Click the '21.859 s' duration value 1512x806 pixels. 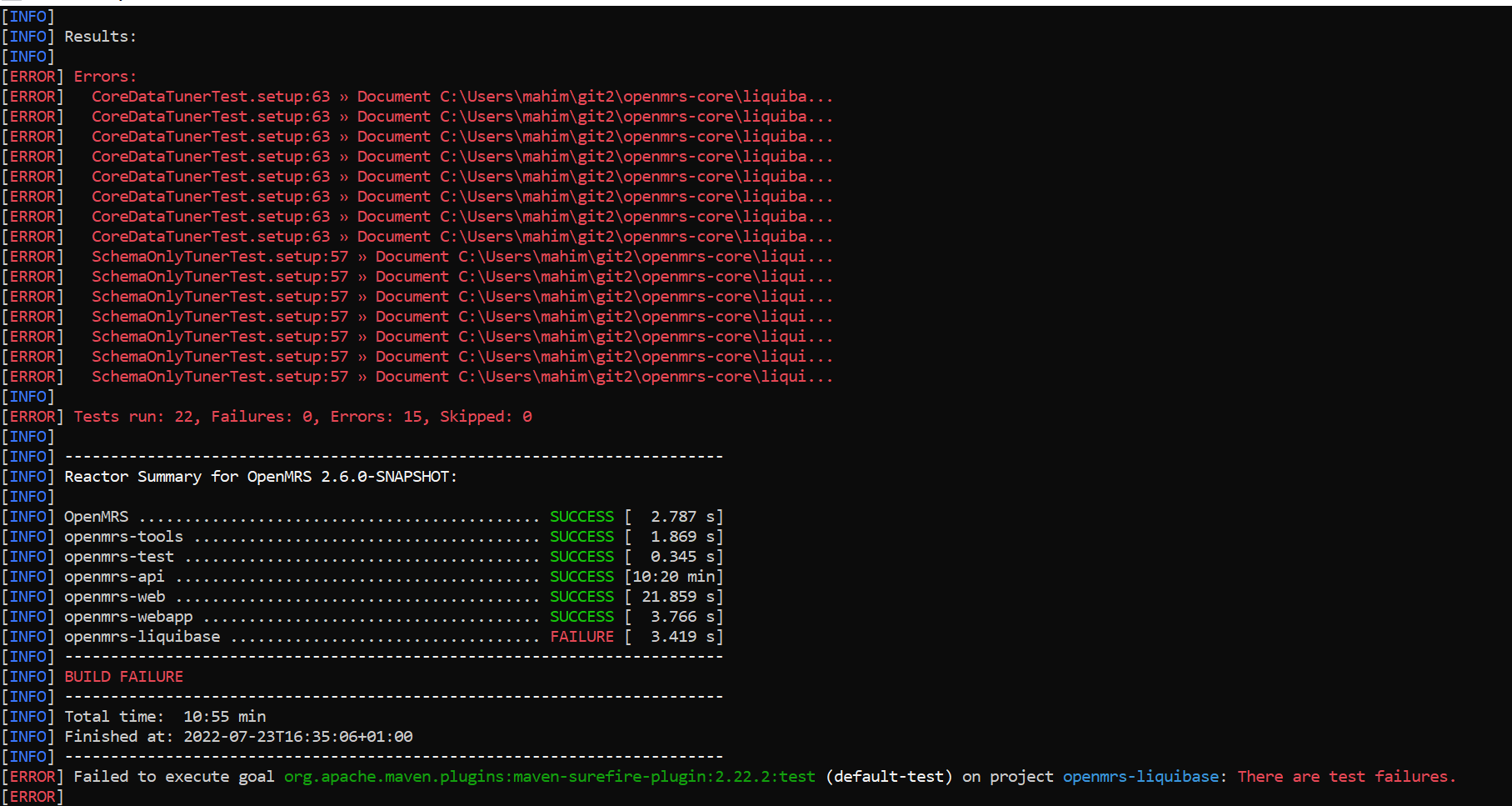[x=678, y=597]
